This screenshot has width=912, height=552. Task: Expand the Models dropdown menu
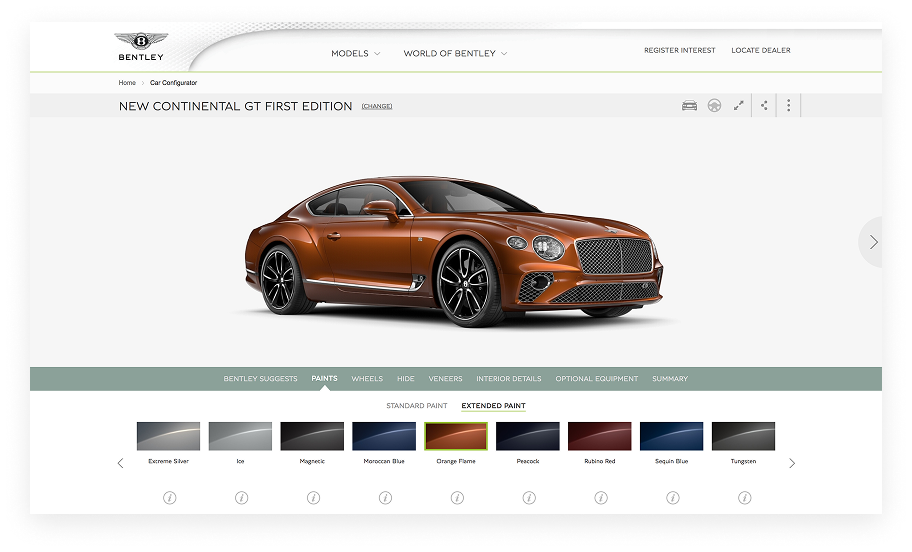click(x=355, y=54)
